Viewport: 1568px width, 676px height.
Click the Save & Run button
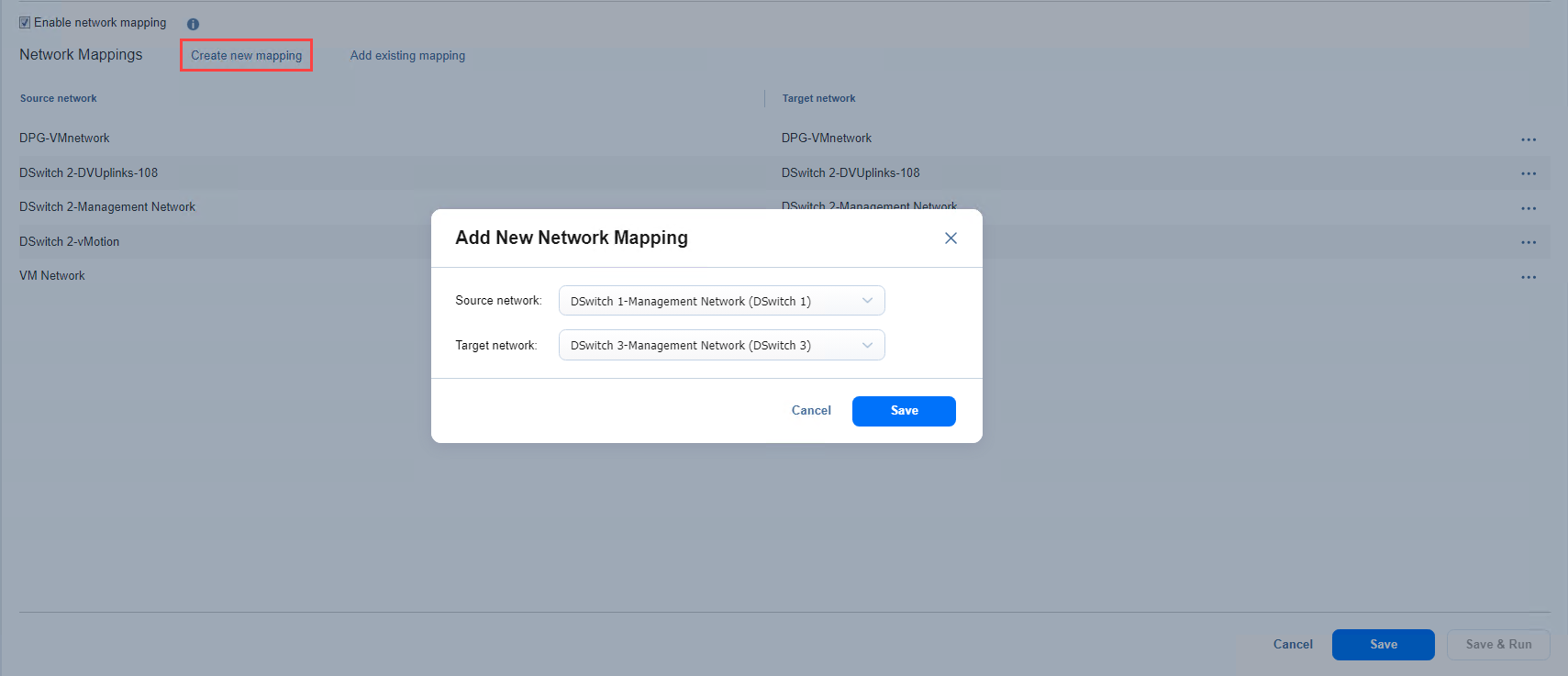tap(1498, 645)
